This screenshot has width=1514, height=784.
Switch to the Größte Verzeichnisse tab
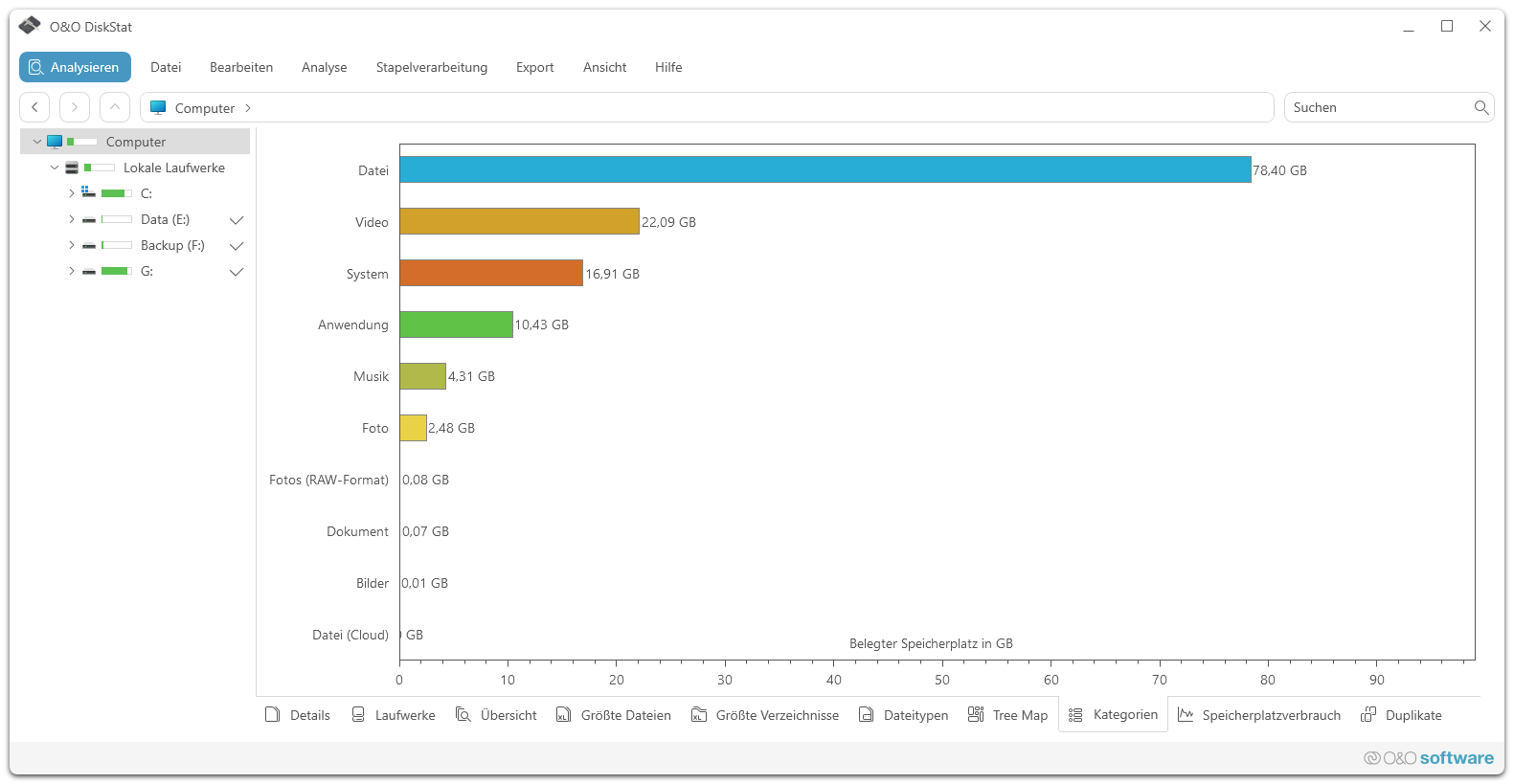pos(765,715)
